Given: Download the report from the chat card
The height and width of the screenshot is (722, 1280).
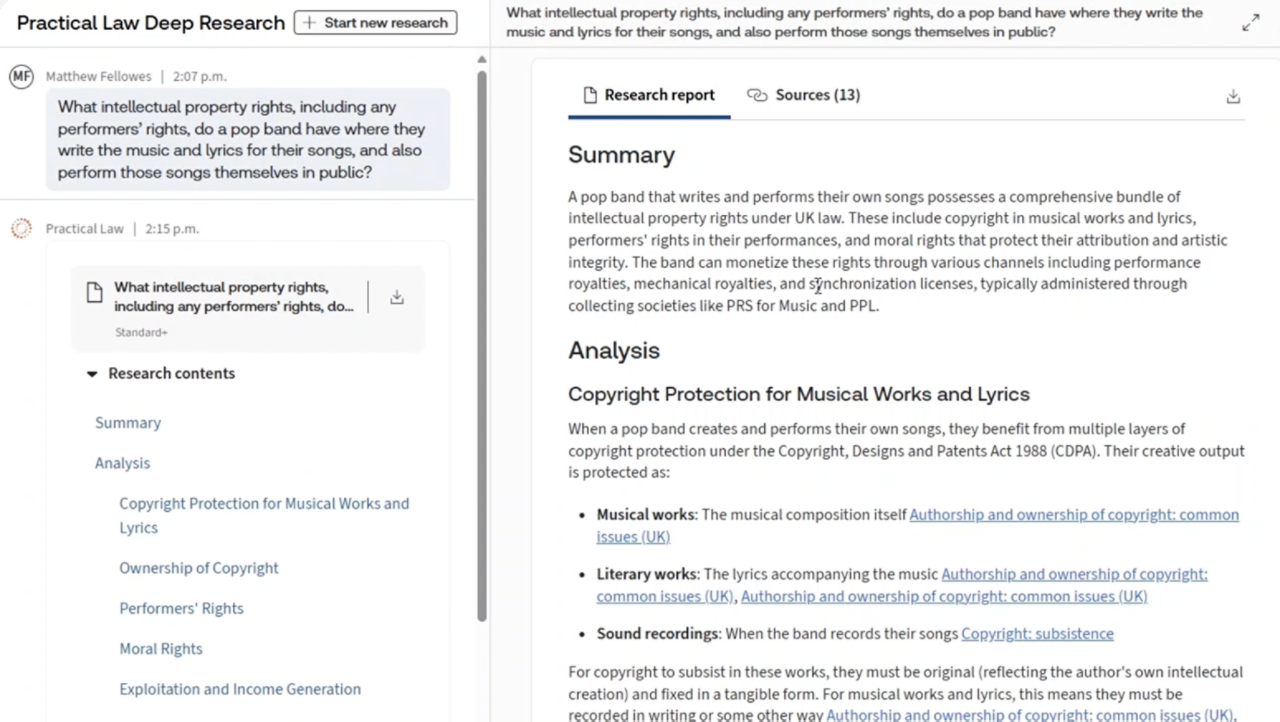Looking at the screenshot, I should (x=397, y=297).
